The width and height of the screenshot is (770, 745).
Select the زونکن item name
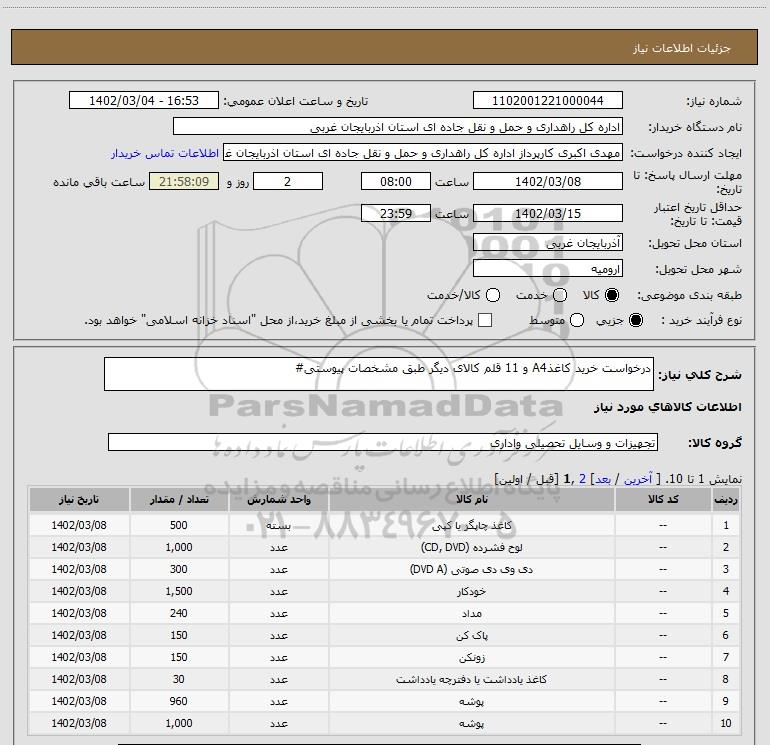471,657
